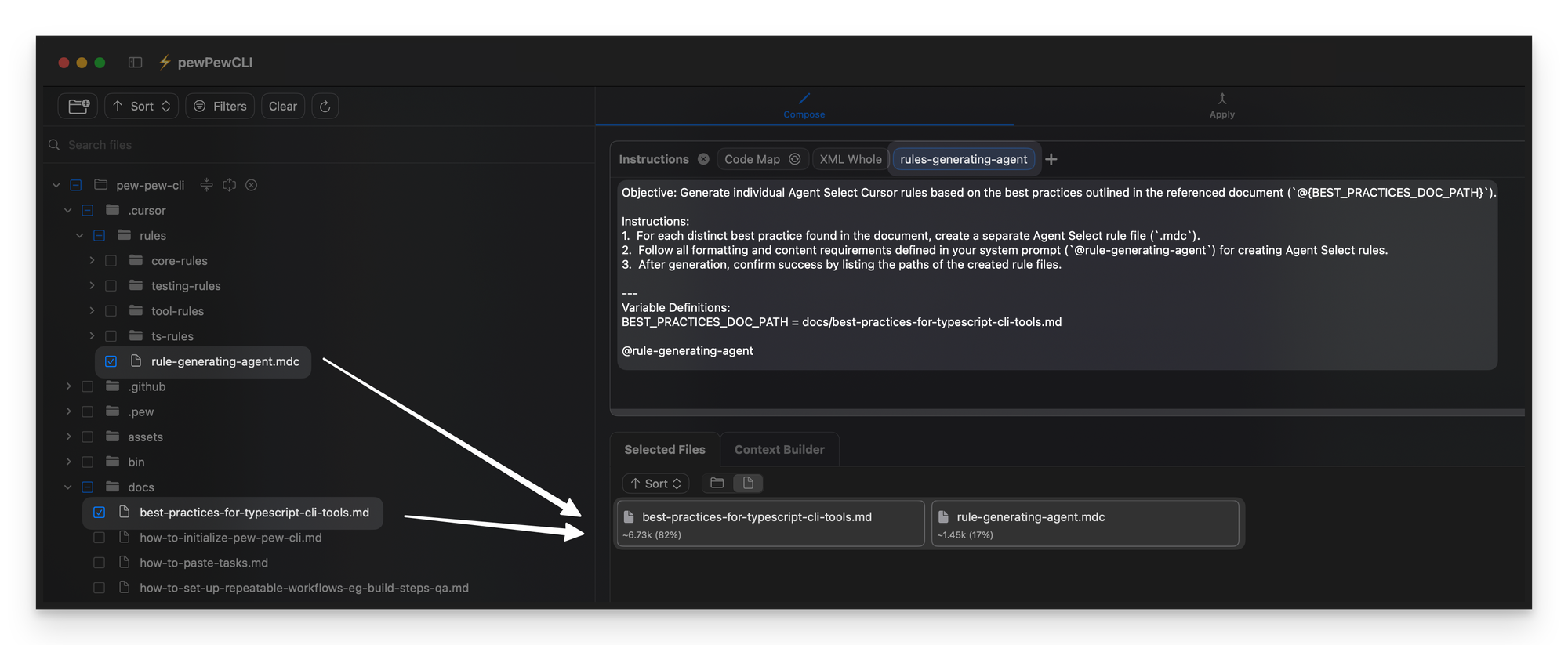
Task: Click the refresh file tree icon
Action: (x=325, y=106)
